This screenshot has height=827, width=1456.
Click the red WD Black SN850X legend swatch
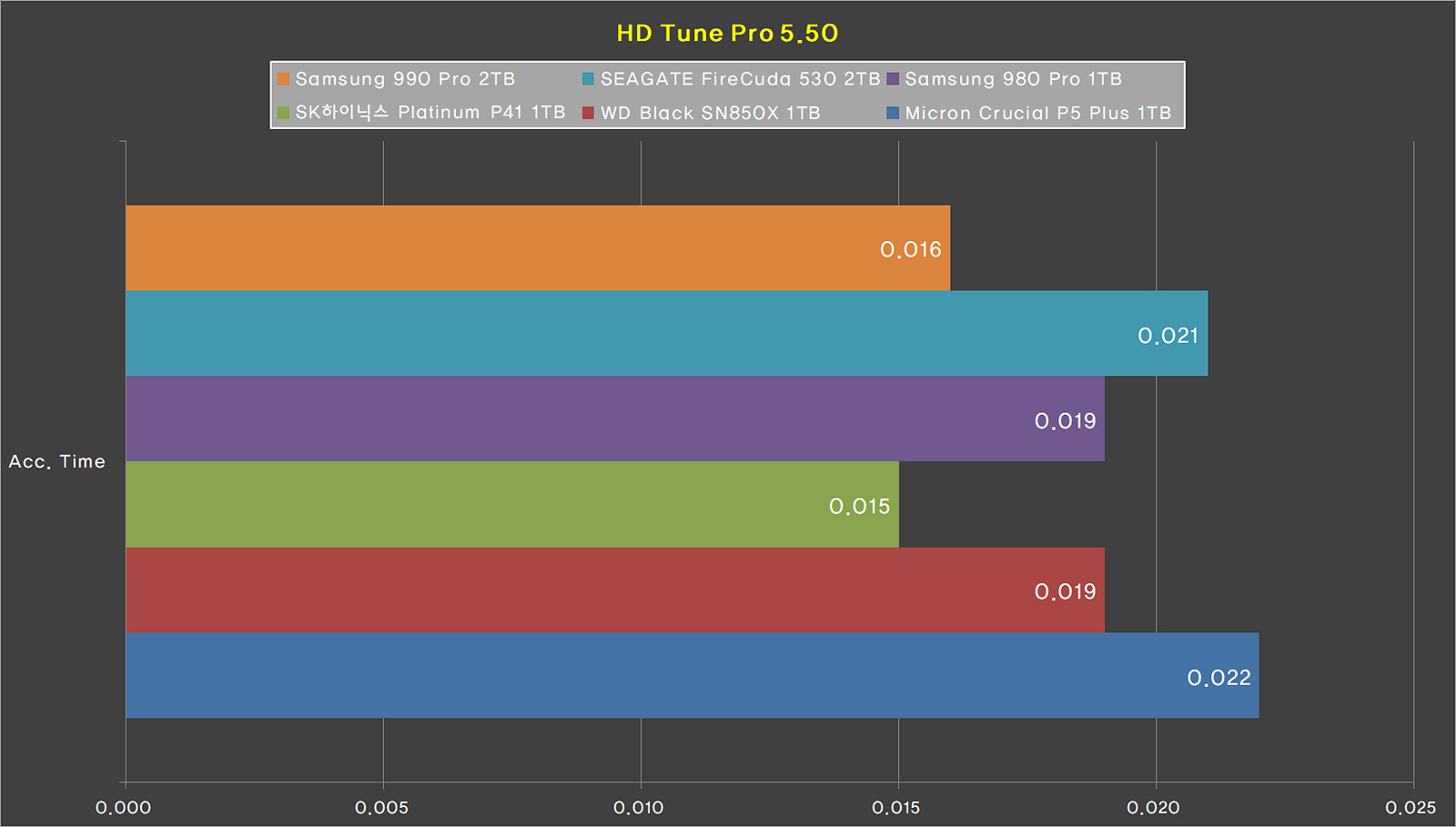click(x=588, y=113)
